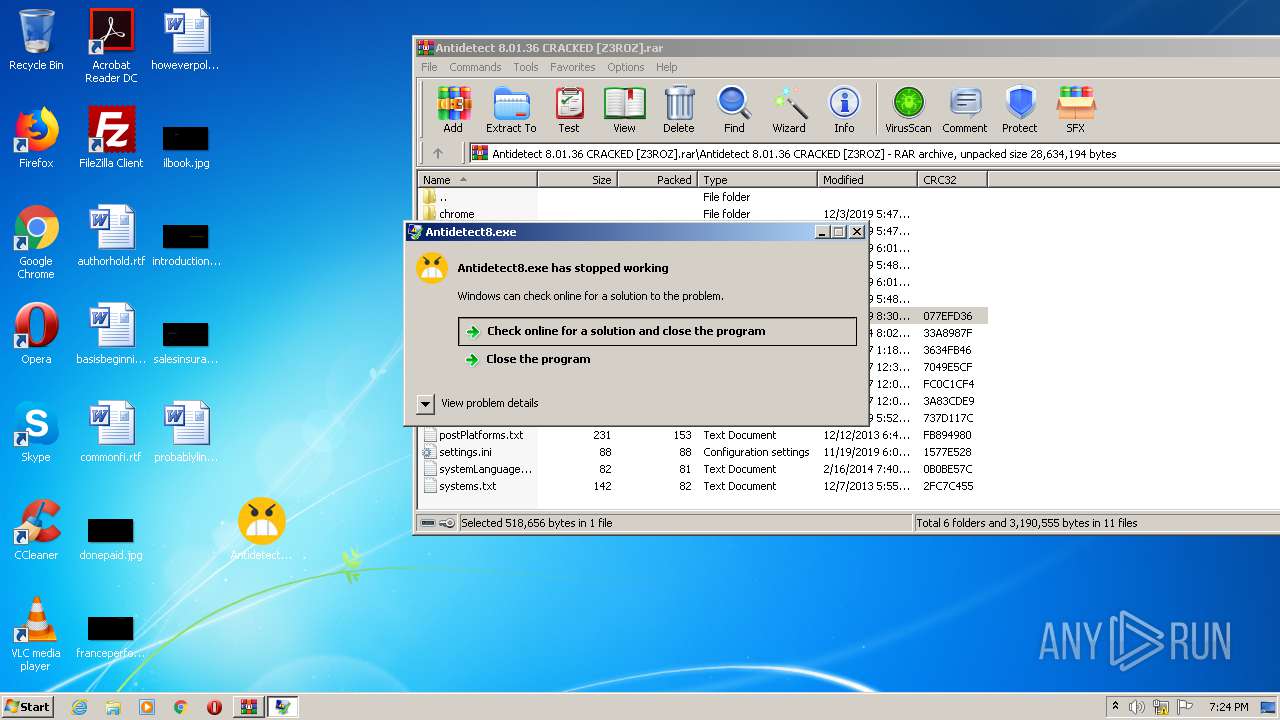Open CCleaner desktop shortcut
The width and height of the screenshot is (1280, 720).
point(36,530)
